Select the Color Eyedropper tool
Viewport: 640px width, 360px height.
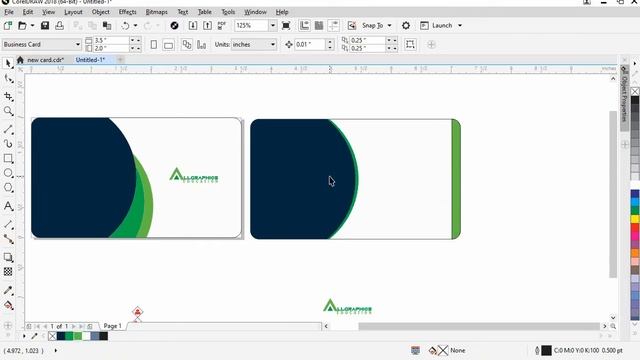(8, 290)
